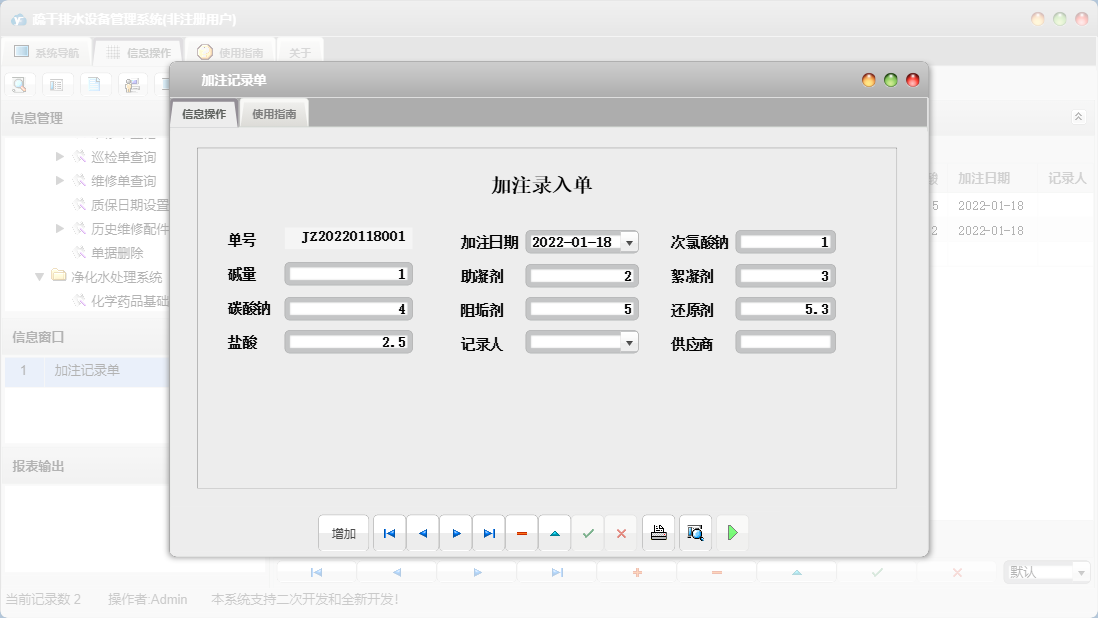Go to the next record
The width and height of the screenshot is (1098, 618).
(456, 534)
